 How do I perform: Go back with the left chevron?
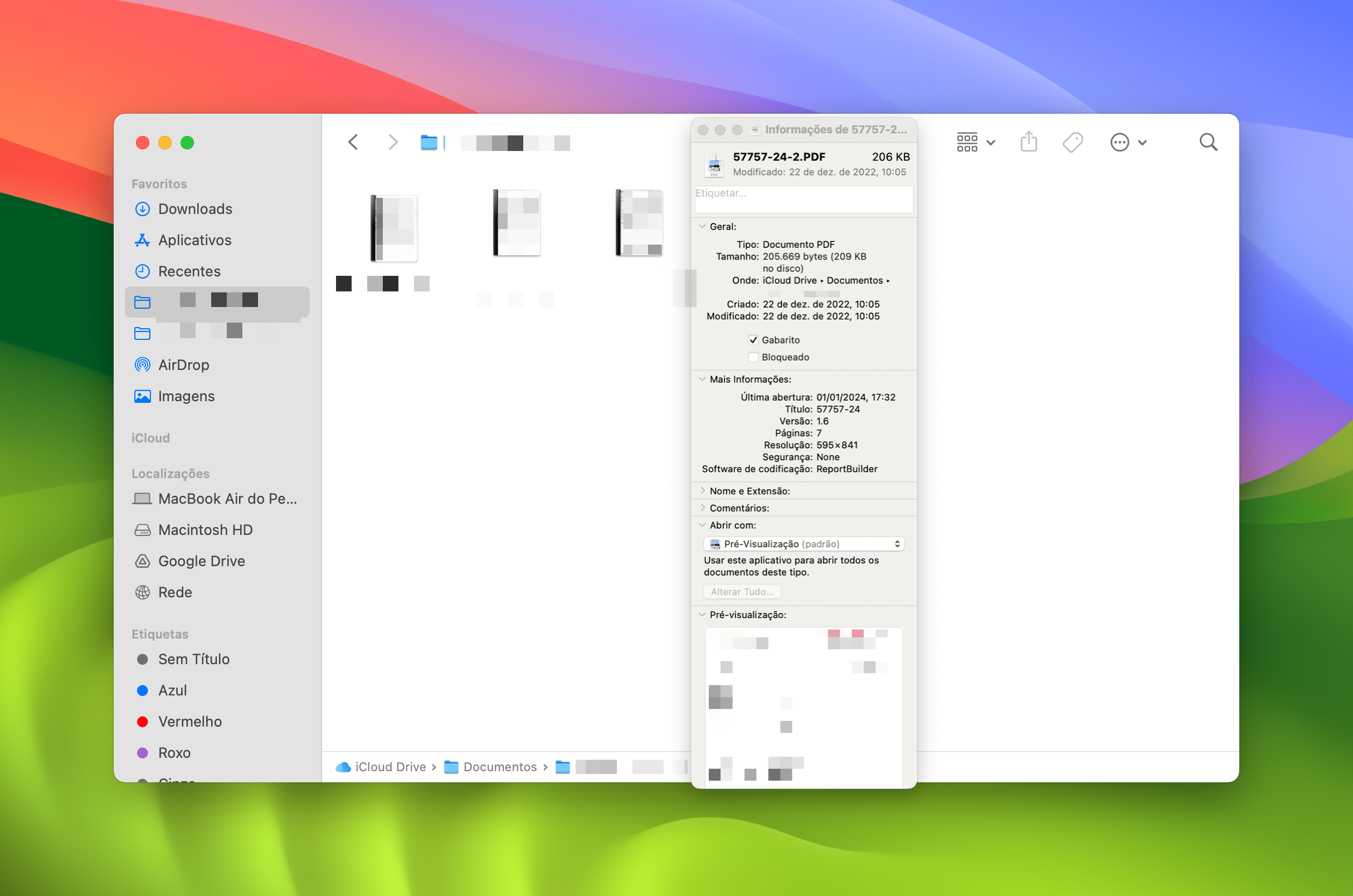(353, 142)
